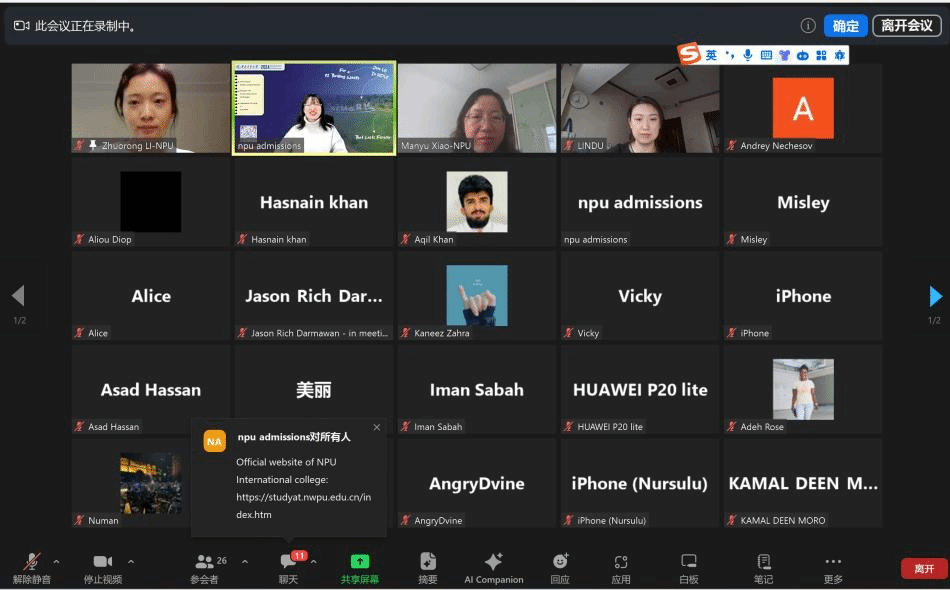Expand the audio options arrow next to mute
The height and width of the screenshot is (590, 950).
click(56, 561)
